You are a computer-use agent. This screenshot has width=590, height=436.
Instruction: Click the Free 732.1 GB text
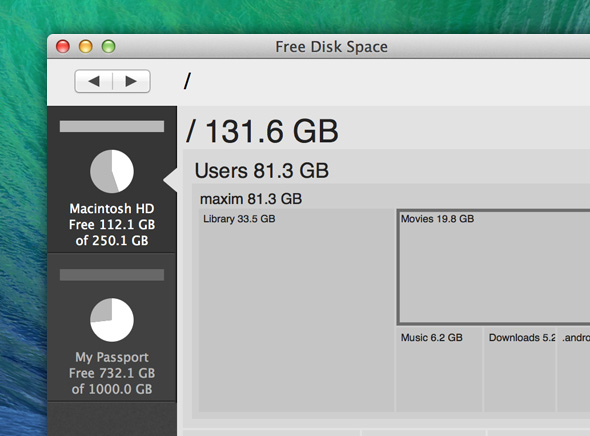pos(112,373)
